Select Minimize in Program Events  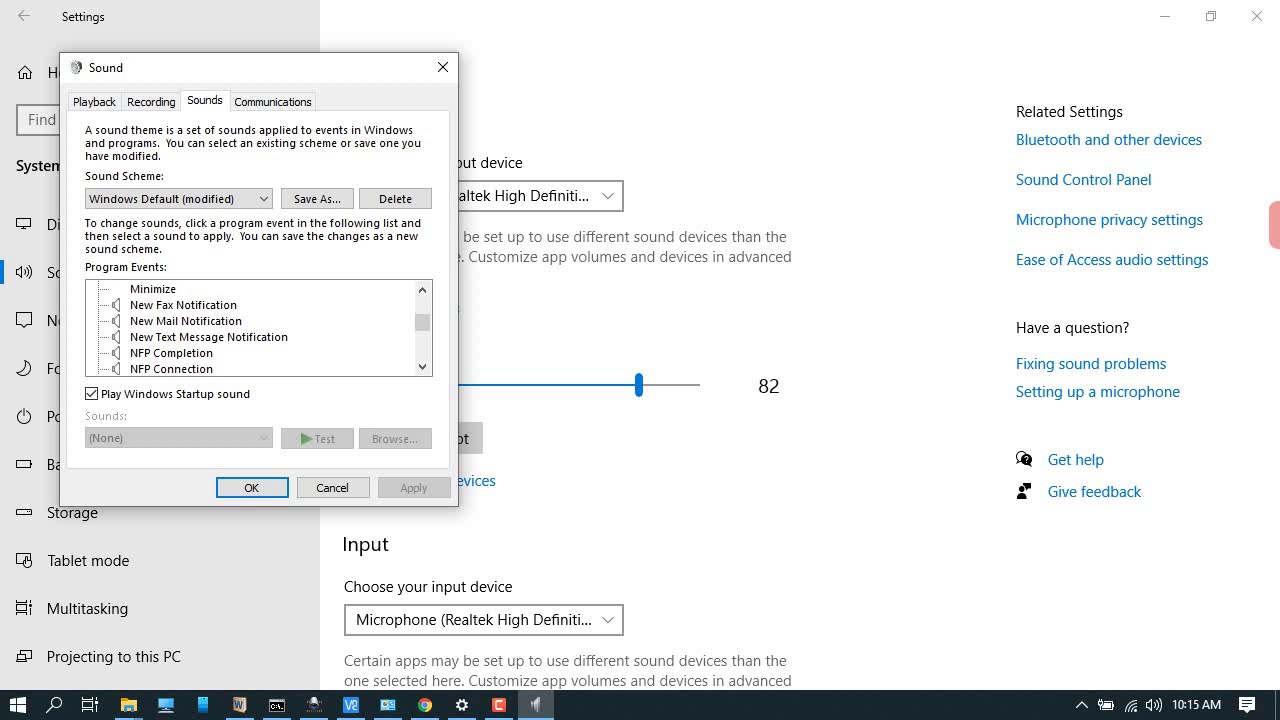pos(153,289)
